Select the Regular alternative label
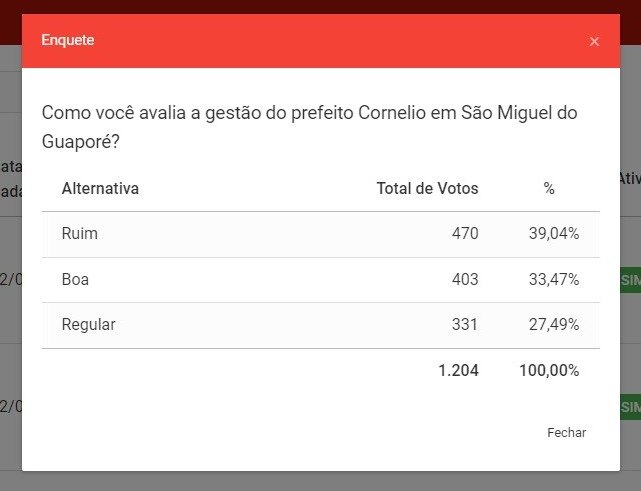Image resolution: width=641 pixels, height=491 pixels. pyautogui.click(x=89, y=325)
